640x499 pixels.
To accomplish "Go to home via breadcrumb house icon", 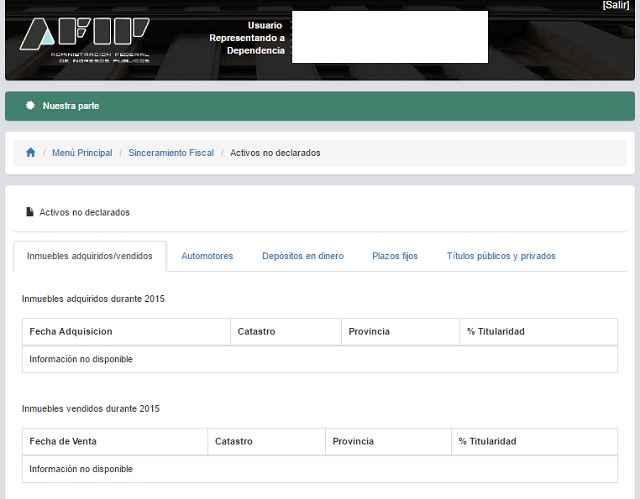I will coord(31,153).
